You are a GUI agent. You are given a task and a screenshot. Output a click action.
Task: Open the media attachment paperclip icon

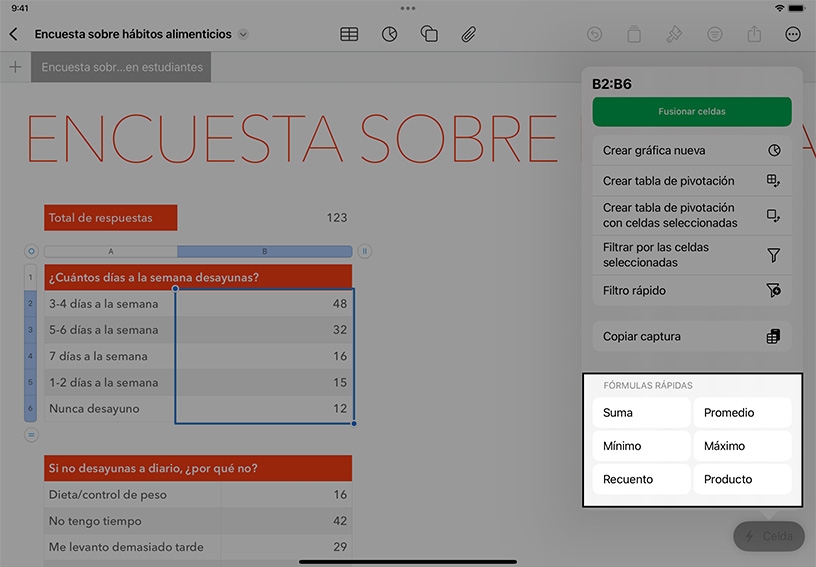[x=468, y=34]
